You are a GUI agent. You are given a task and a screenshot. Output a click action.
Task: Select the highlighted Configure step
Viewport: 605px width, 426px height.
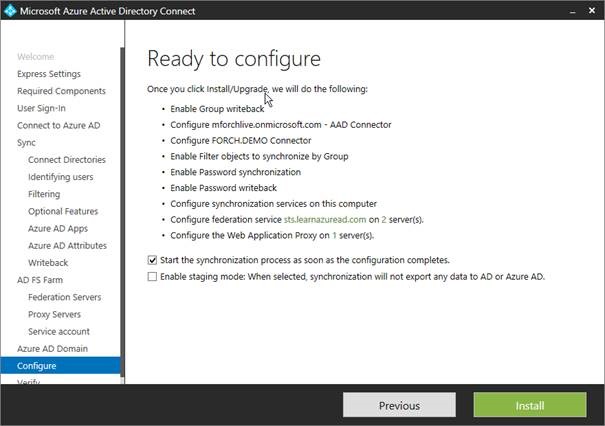[60, 365]
